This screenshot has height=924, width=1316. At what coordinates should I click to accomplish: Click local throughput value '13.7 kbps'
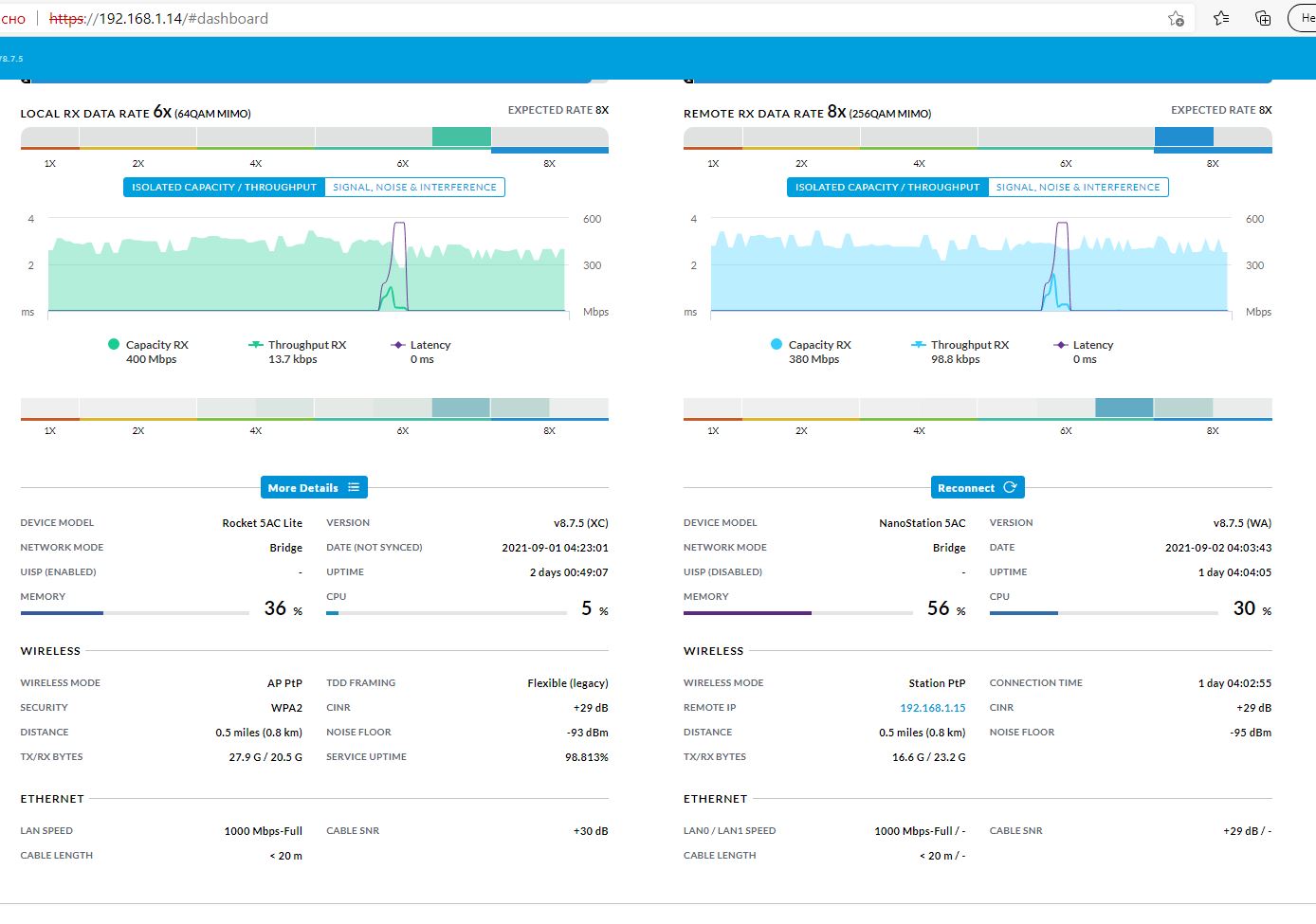pos(293,360)
